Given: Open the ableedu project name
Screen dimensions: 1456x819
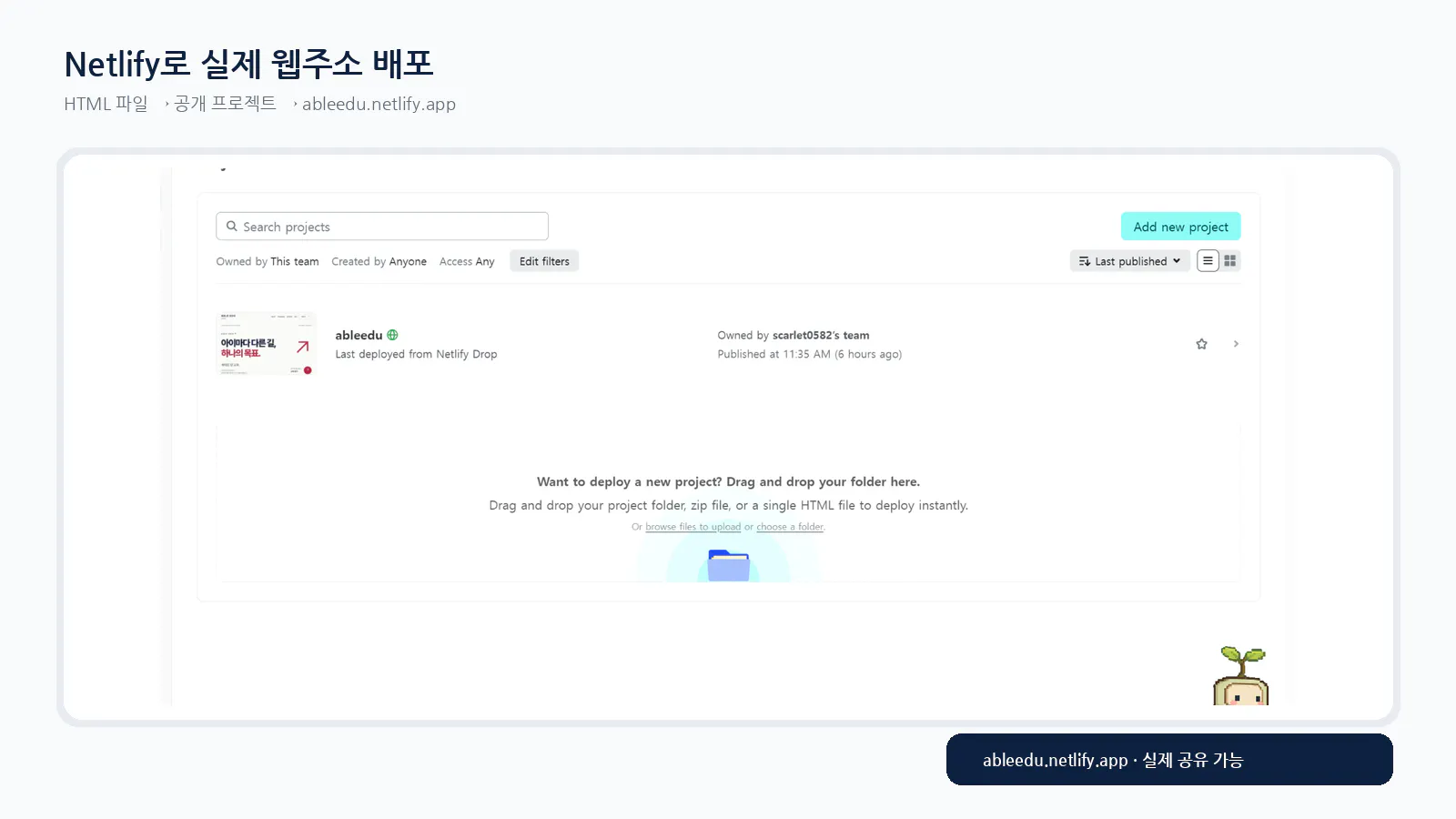Looking at the screenshot, I should point(359,335).
